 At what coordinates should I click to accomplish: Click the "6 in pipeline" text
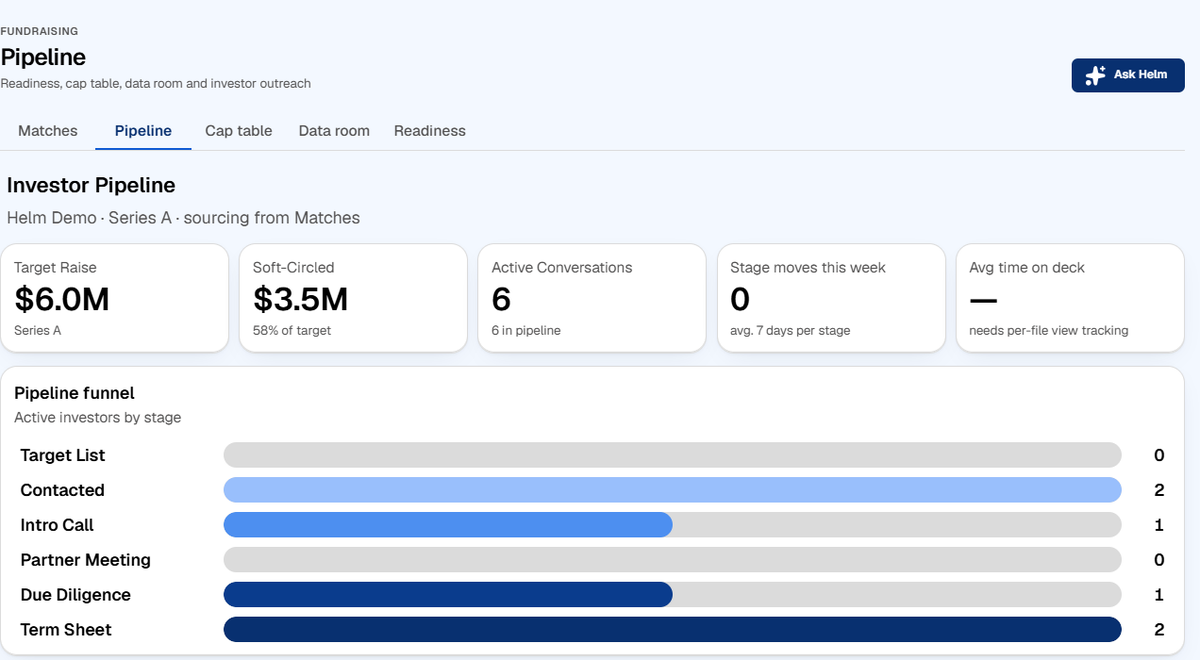(x=526, y=330)
